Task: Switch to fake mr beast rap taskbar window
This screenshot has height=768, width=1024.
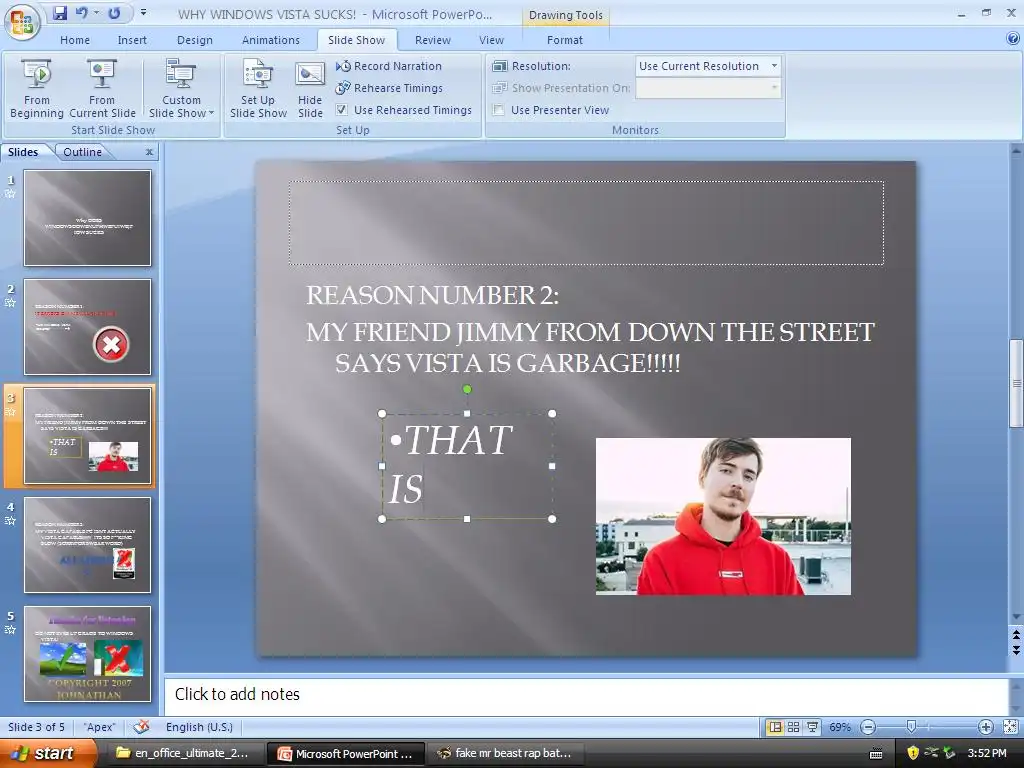Action: (x=505, y=753)
